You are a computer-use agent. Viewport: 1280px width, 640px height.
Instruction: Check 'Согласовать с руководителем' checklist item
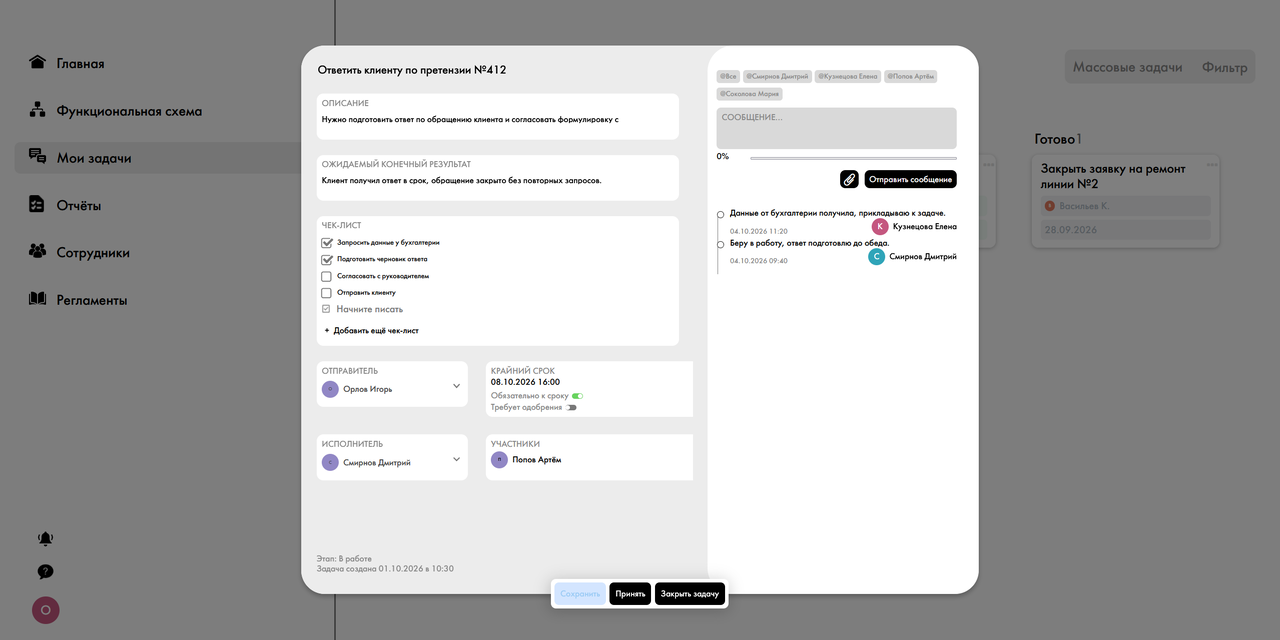tap(327, 276)
